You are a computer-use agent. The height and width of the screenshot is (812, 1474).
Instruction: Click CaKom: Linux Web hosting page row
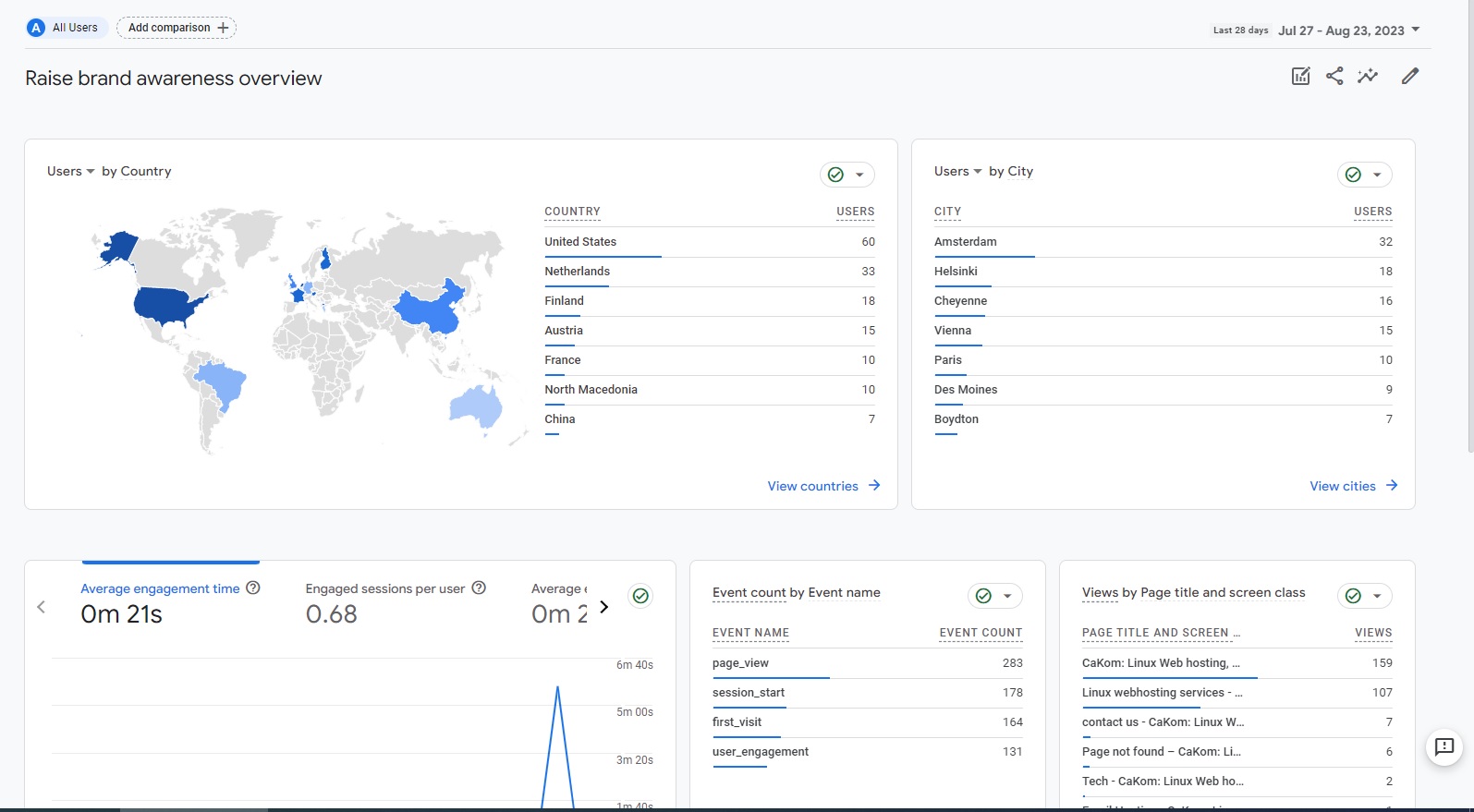point(1237,663)
